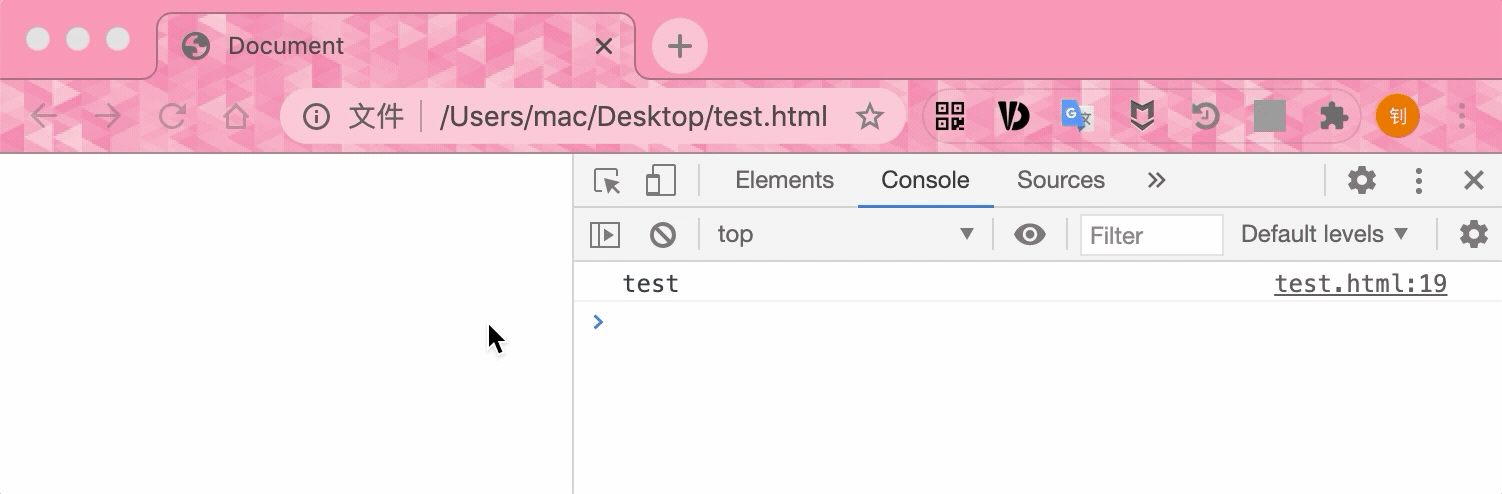Toggle the device toolbar
Image resolution: width=1502 pixels, height=494 pixels.
660,181
